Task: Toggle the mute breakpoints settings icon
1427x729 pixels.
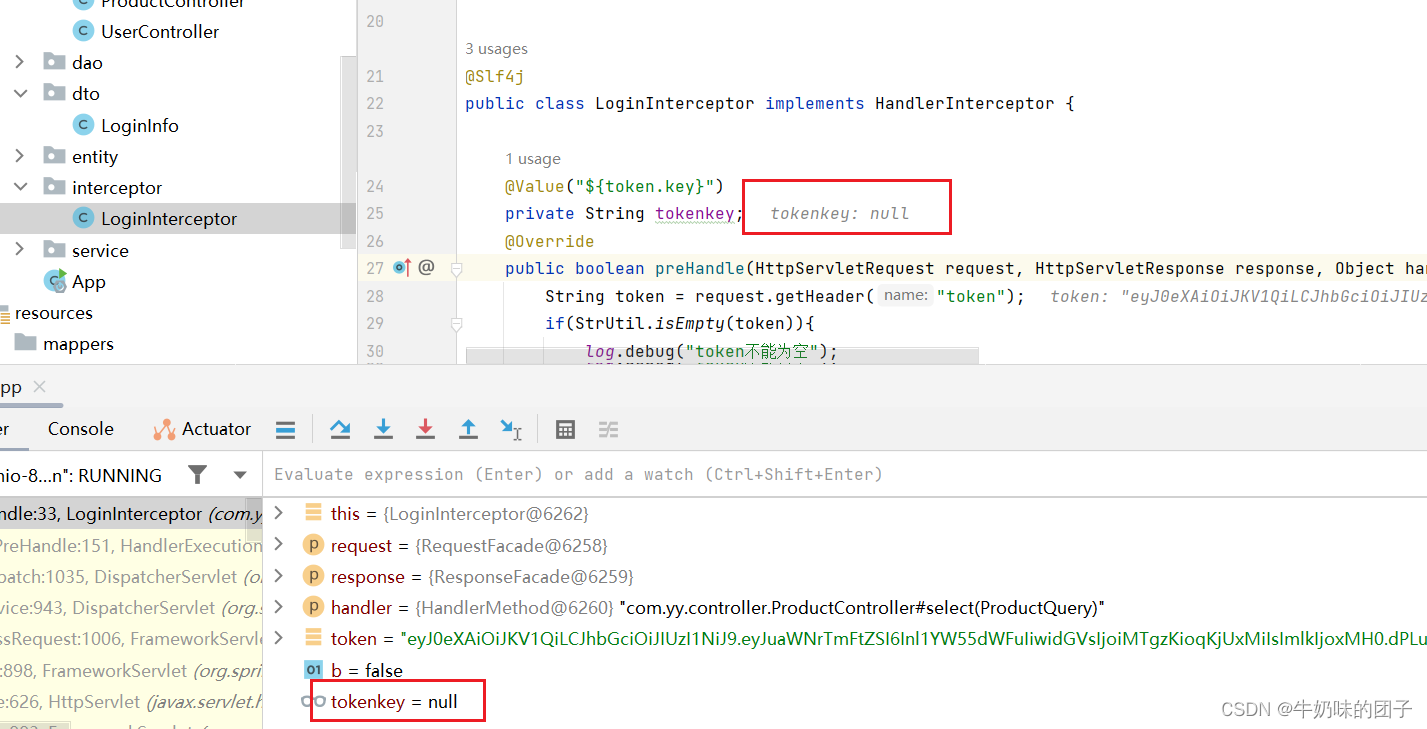Action: 608,429
